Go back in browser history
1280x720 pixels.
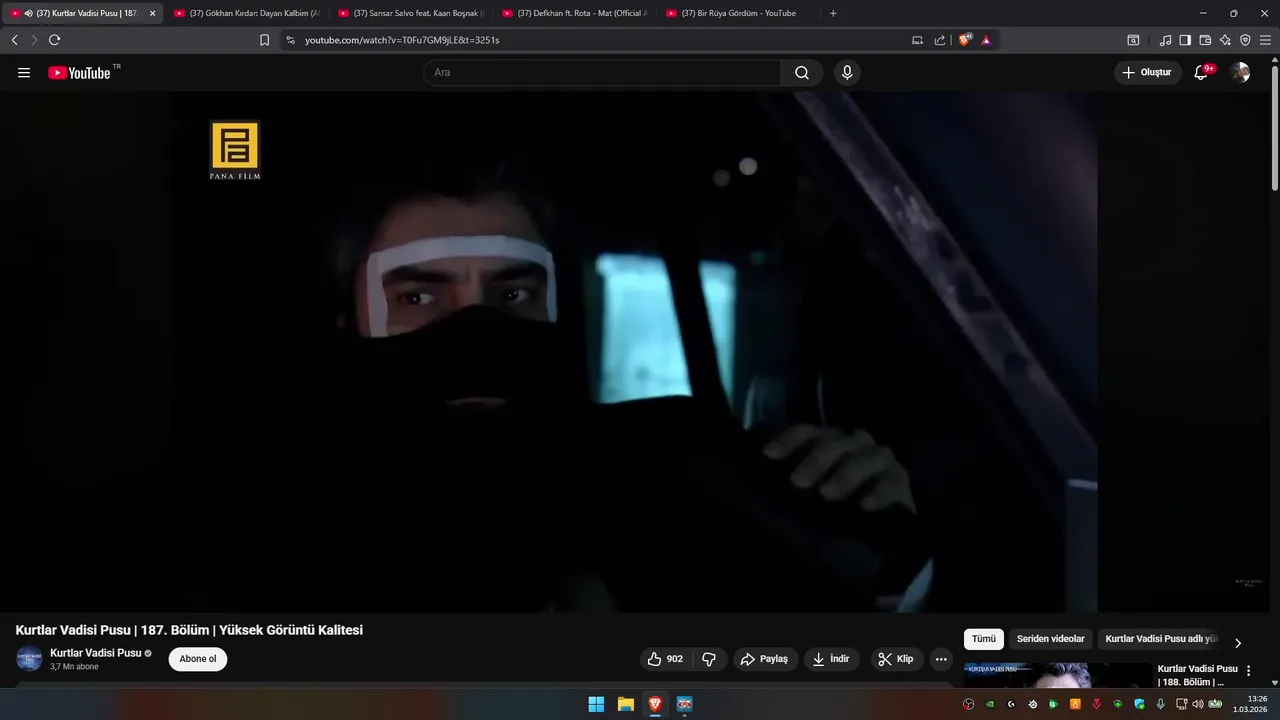coord(14,40)
